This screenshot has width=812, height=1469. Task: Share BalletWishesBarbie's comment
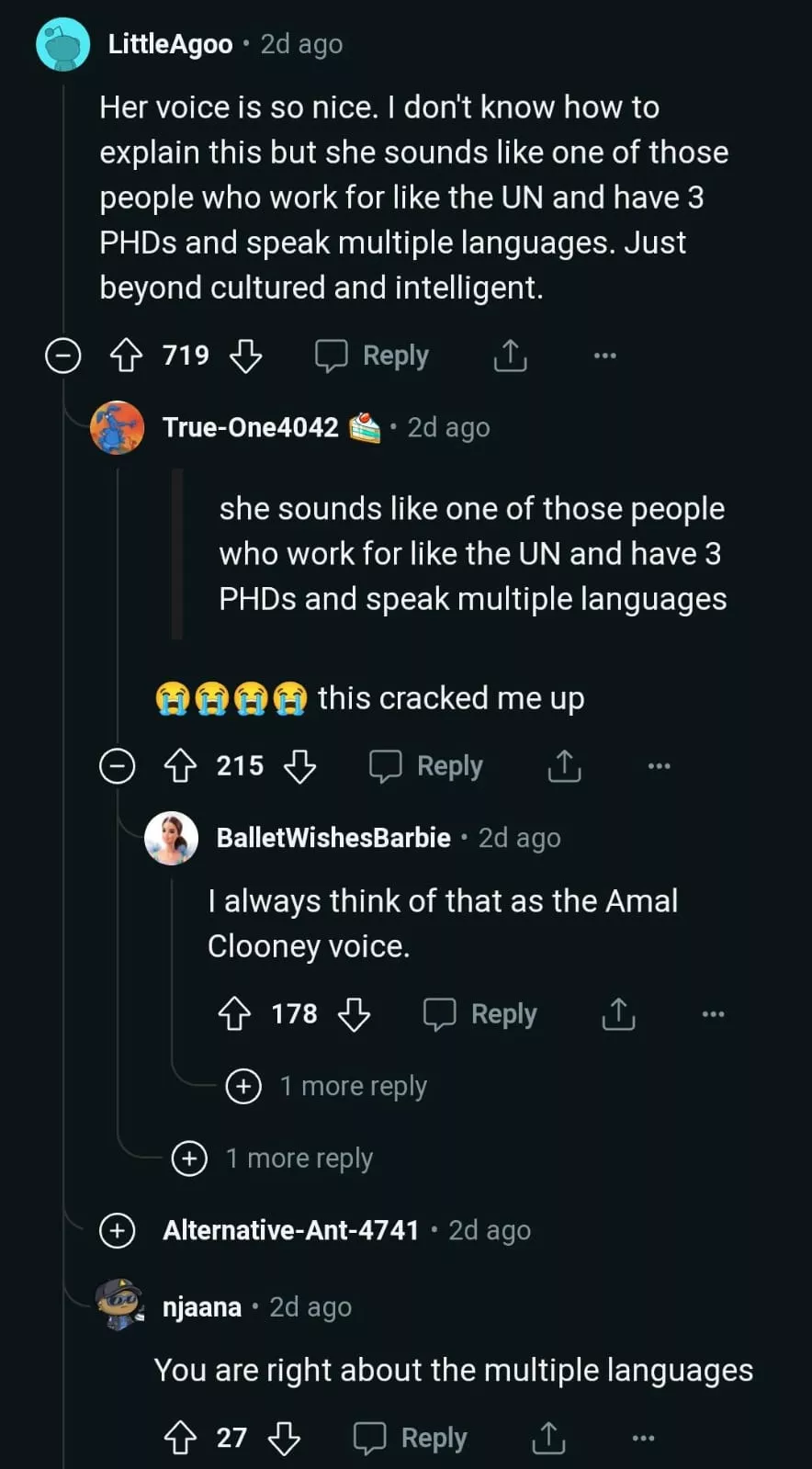coord(618,1014)
